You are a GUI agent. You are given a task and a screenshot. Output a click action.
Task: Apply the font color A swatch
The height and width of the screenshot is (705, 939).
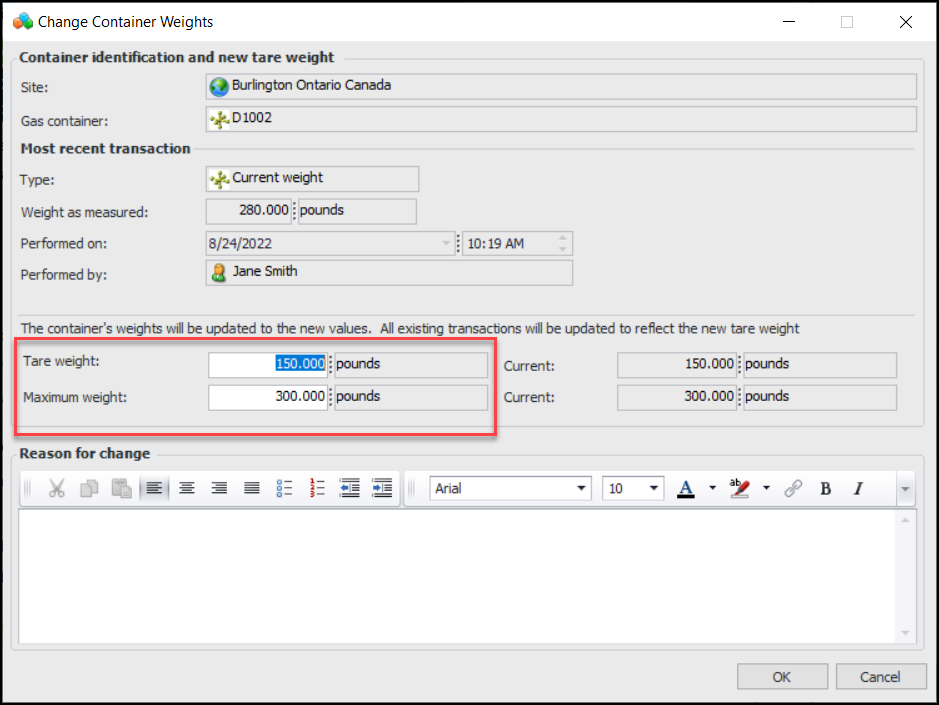click(x=686, y=488)
